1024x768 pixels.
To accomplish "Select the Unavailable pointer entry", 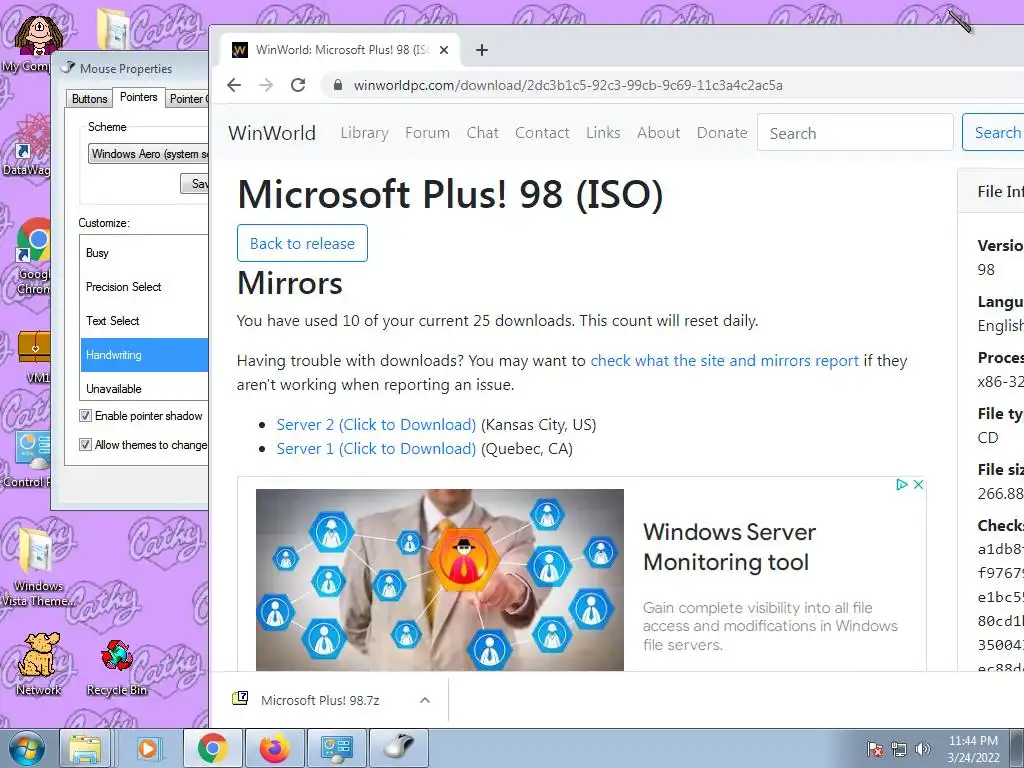I will click(144, 388).
